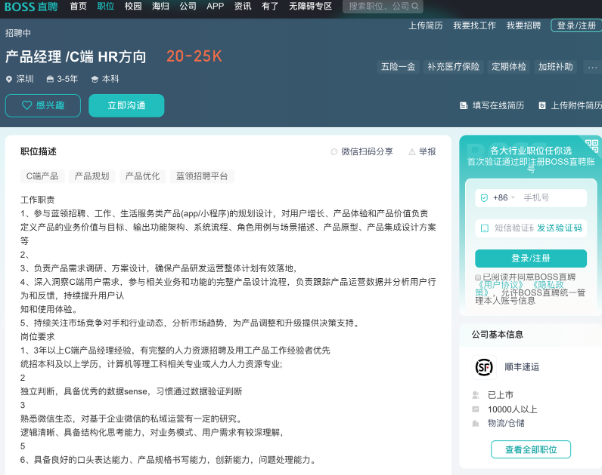The image size is (602, 475).
Task: Click the BOSS直聘 logo
Action: pos(31,7)
